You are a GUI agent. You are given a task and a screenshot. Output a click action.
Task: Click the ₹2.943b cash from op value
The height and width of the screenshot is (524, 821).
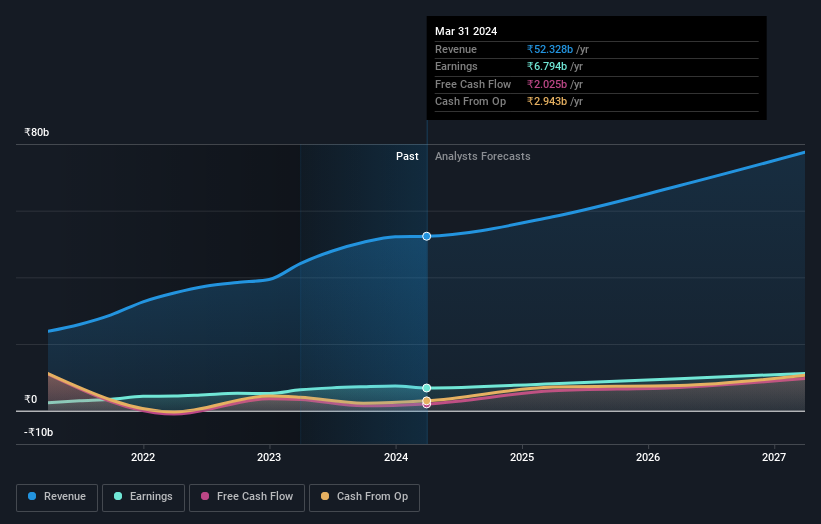547,102
